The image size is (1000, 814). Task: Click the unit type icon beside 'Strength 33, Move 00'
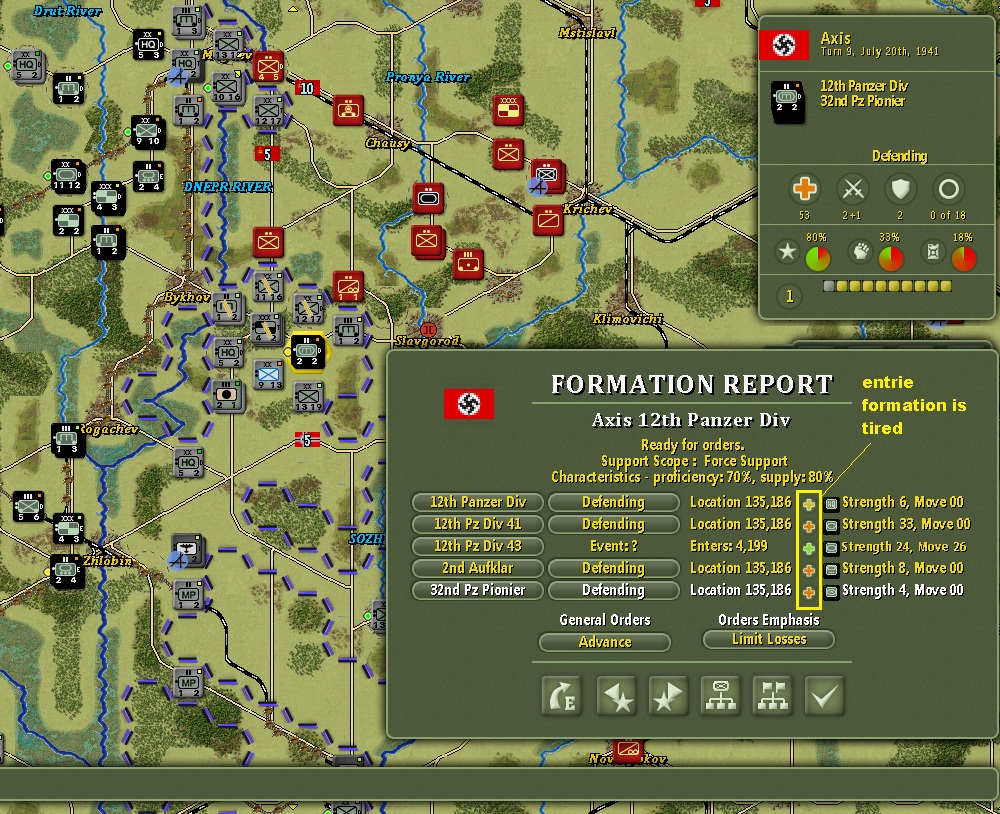831,526
